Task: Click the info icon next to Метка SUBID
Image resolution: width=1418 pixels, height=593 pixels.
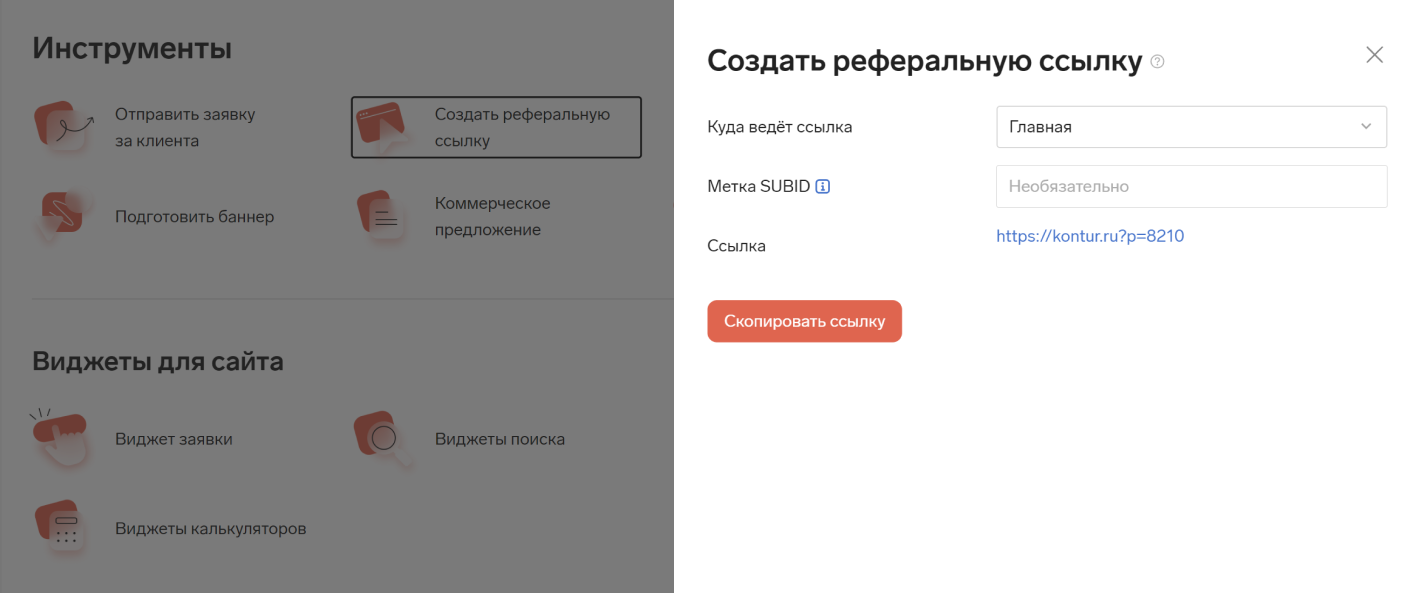Action: coord(823,186)
